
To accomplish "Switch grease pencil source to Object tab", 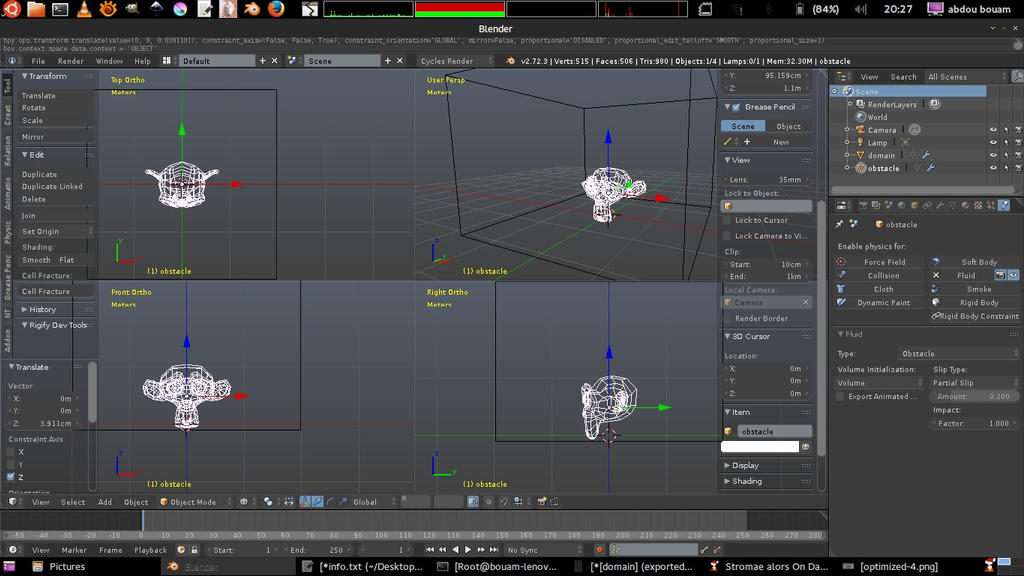I will [x=788, y=126].
